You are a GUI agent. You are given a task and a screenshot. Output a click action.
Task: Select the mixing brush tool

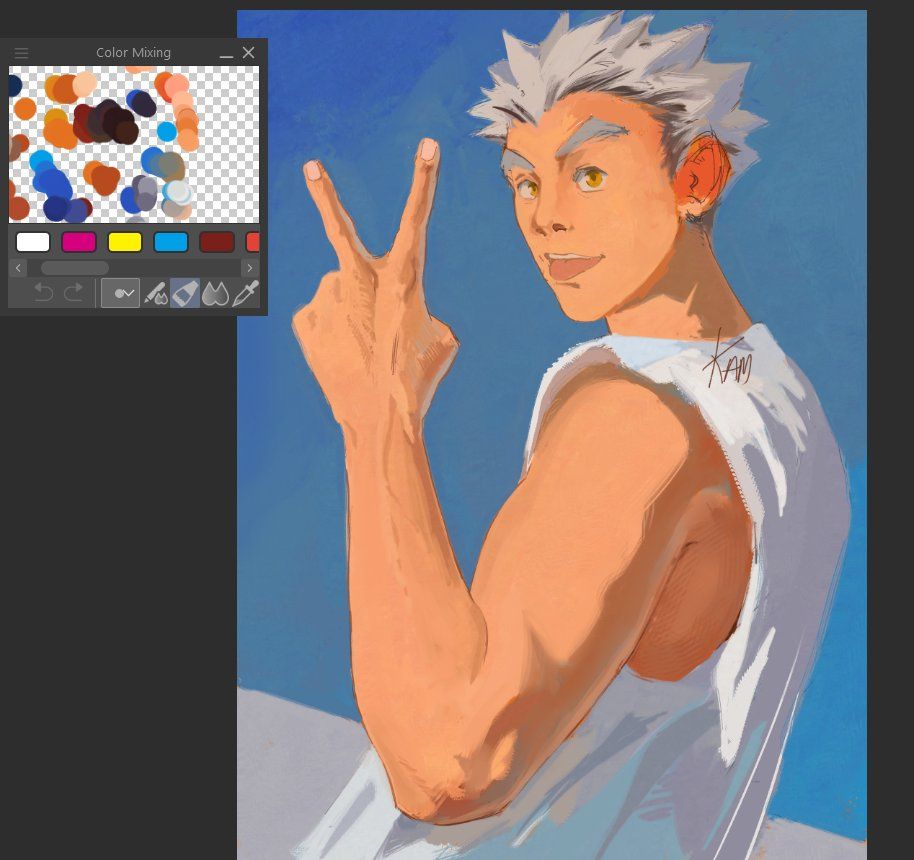coord(156,293)
